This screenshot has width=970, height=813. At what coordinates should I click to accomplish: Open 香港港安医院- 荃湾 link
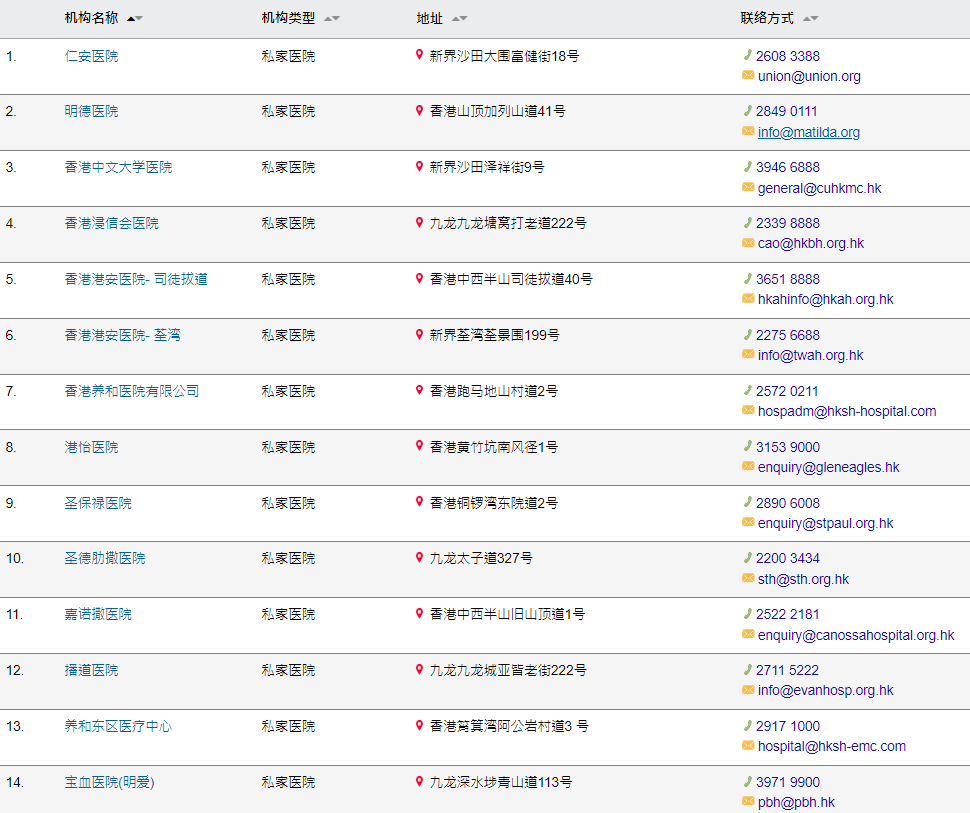(x=122, y=335)
